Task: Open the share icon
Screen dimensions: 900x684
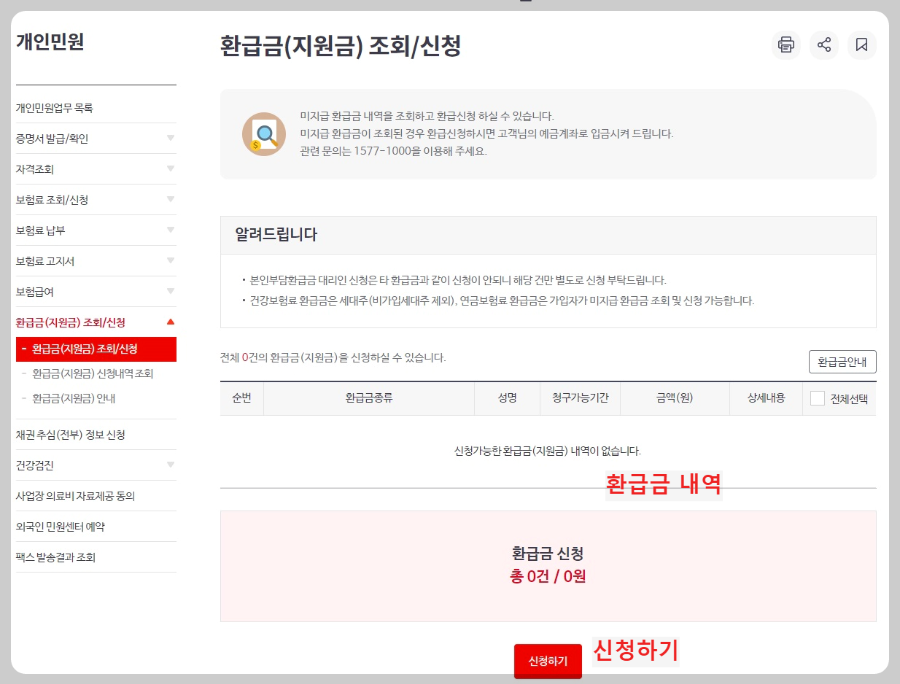Action: [824, 45]
